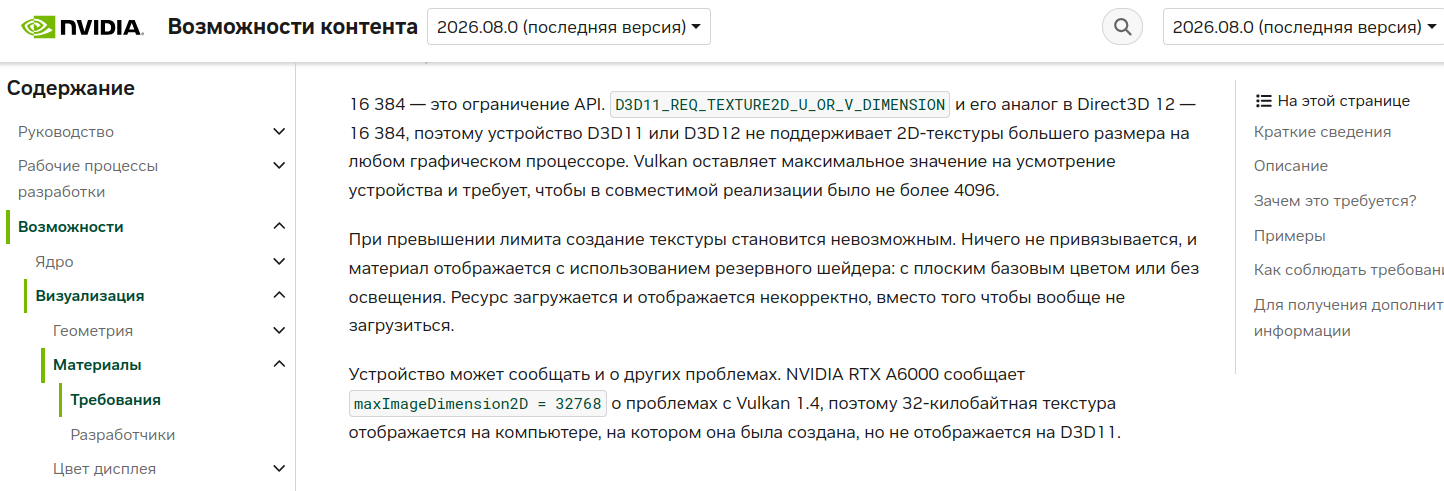Click the Содержание sidebar heading

71,88
